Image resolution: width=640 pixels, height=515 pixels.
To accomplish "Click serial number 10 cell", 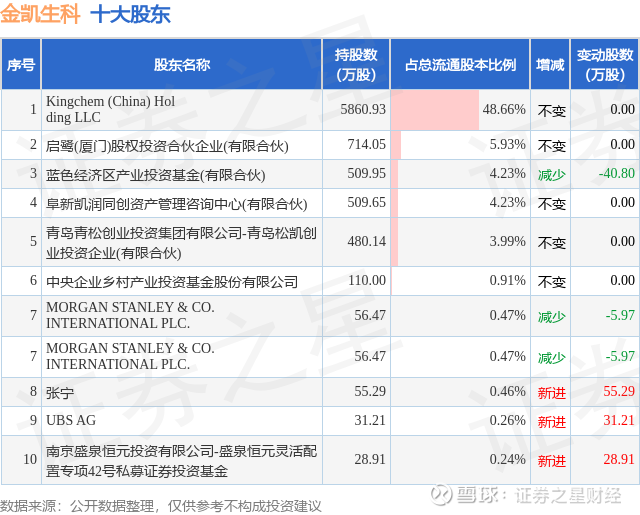I will click(x=21, y=460).
